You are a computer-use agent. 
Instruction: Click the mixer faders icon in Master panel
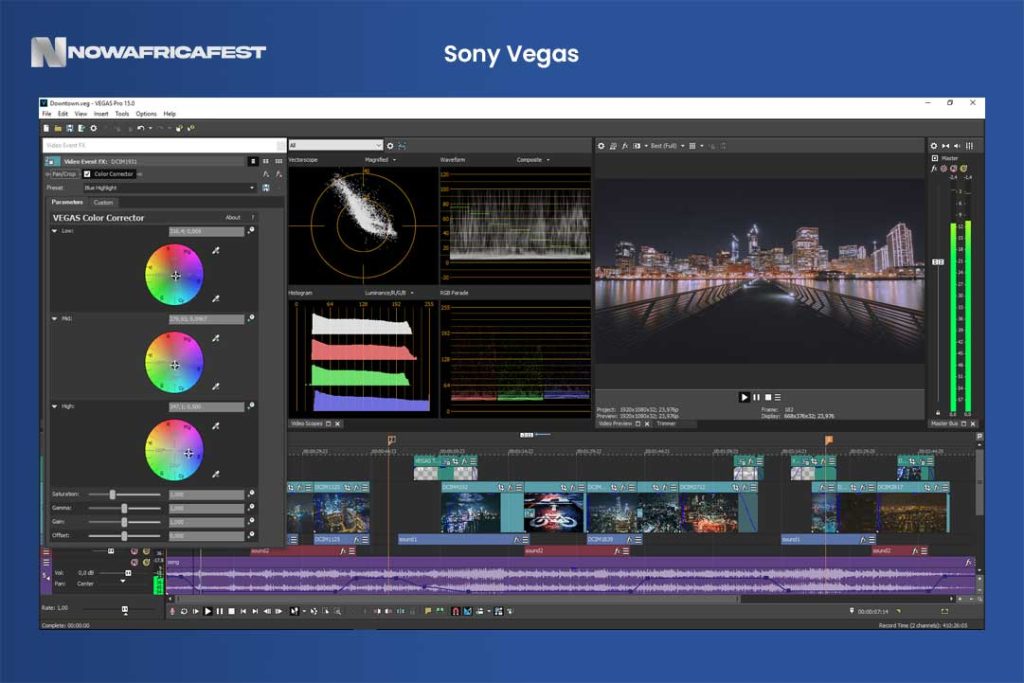pos(969,146)
